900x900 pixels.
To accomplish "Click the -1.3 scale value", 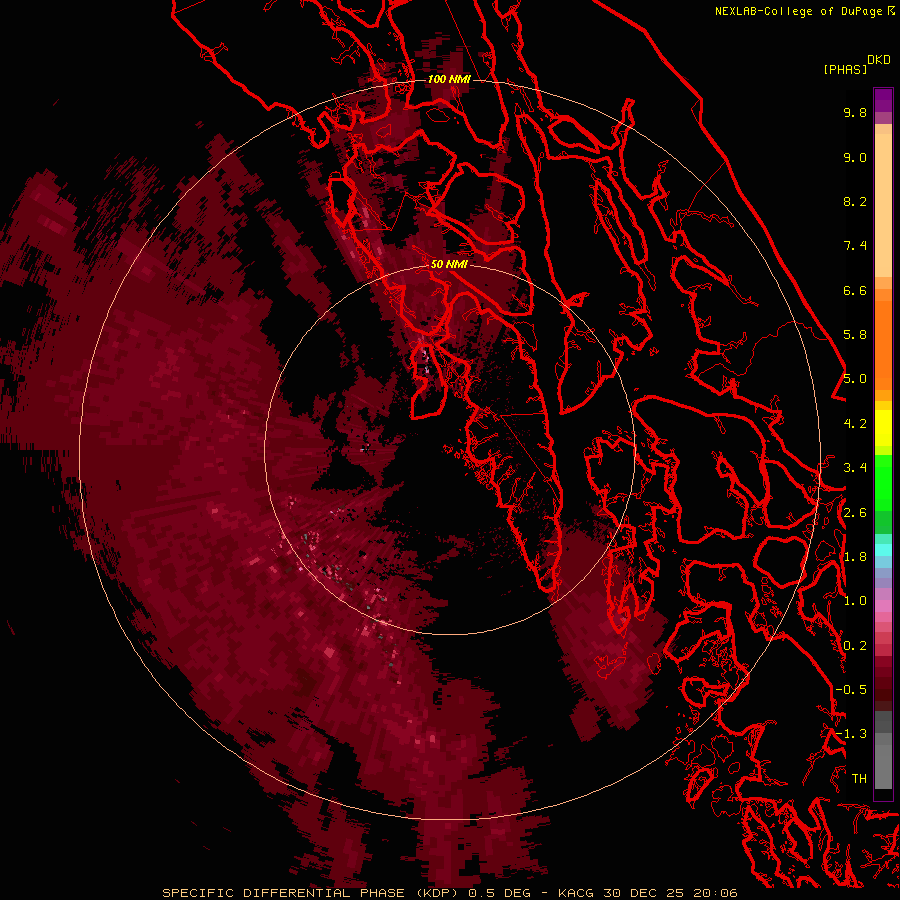I will click(851, 734).
